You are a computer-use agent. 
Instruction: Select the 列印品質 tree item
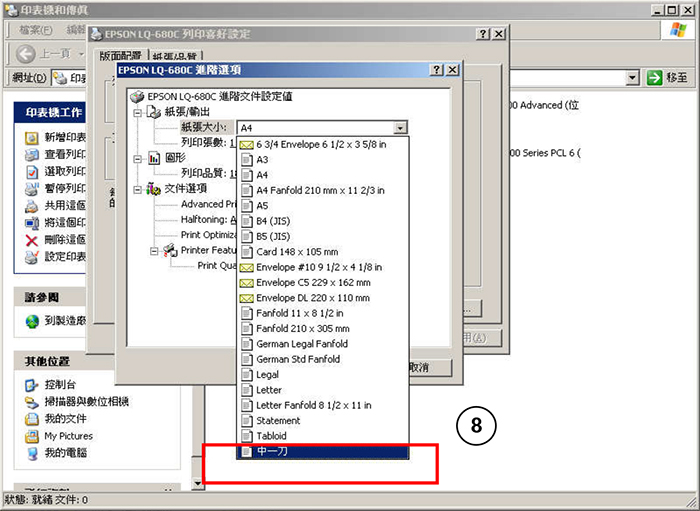click(x=208, y=173)
